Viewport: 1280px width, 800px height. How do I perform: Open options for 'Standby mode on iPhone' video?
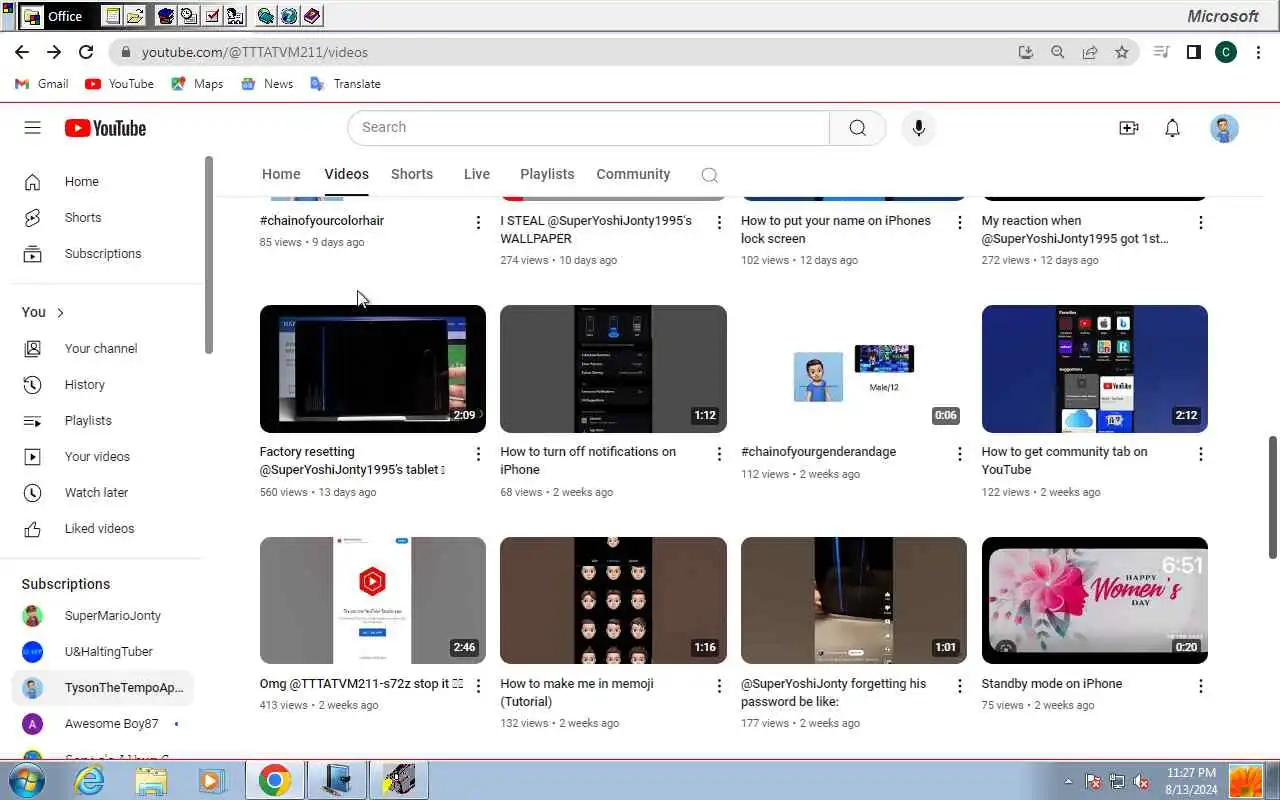[x=1201, y=686]
